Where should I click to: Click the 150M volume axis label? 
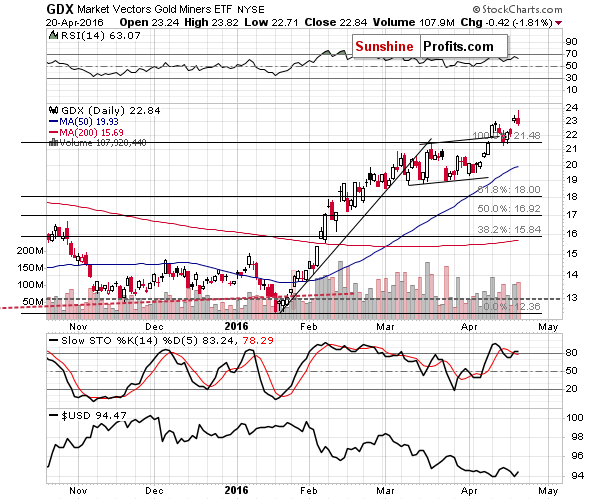(x=31, y=268)
